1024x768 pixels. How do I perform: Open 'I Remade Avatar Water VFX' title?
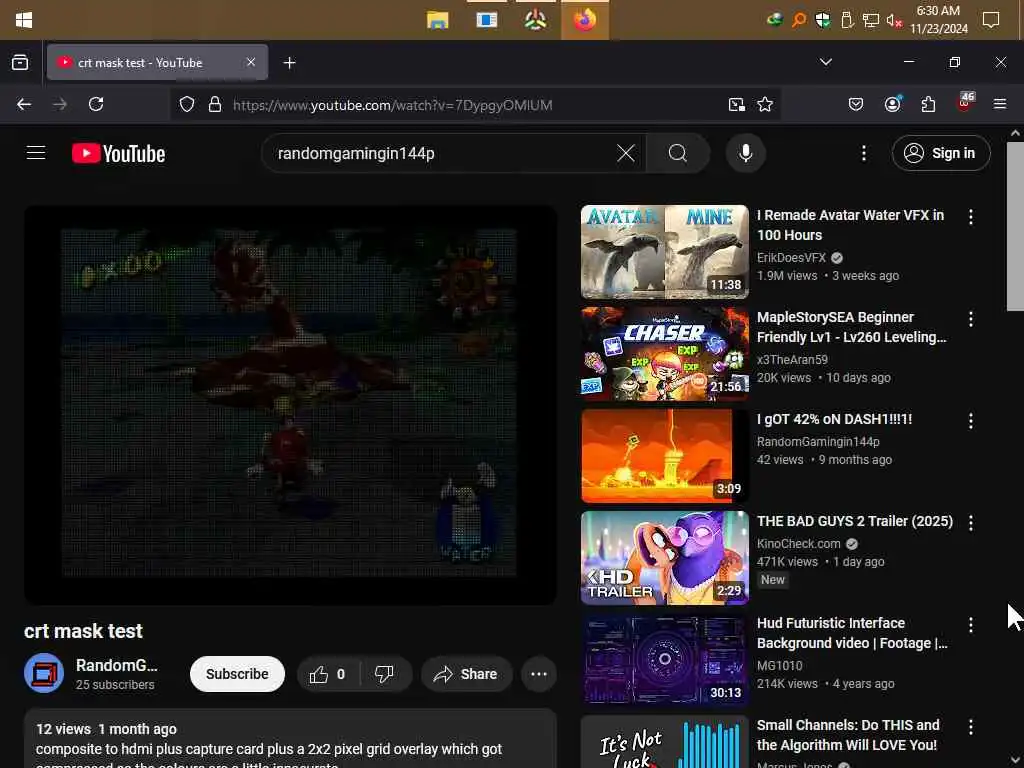850,225
